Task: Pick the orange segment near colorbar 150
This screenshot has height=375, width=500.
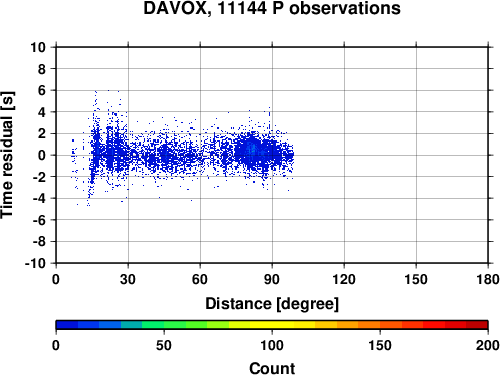Action: [380, 325]
